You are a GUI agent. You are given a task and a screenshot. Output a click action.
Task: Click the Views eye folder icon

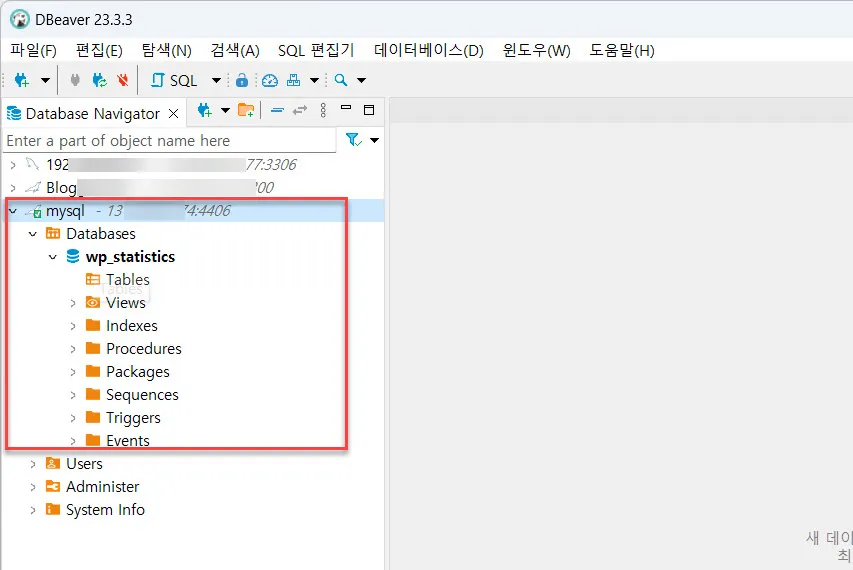(x=93, y=302)
